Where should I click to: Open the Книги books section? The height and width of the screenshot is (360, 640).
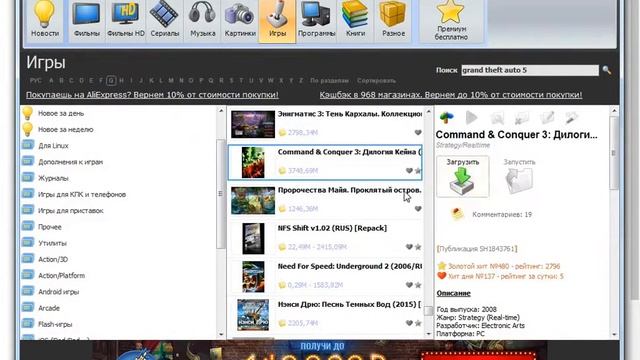coord(355,20)
